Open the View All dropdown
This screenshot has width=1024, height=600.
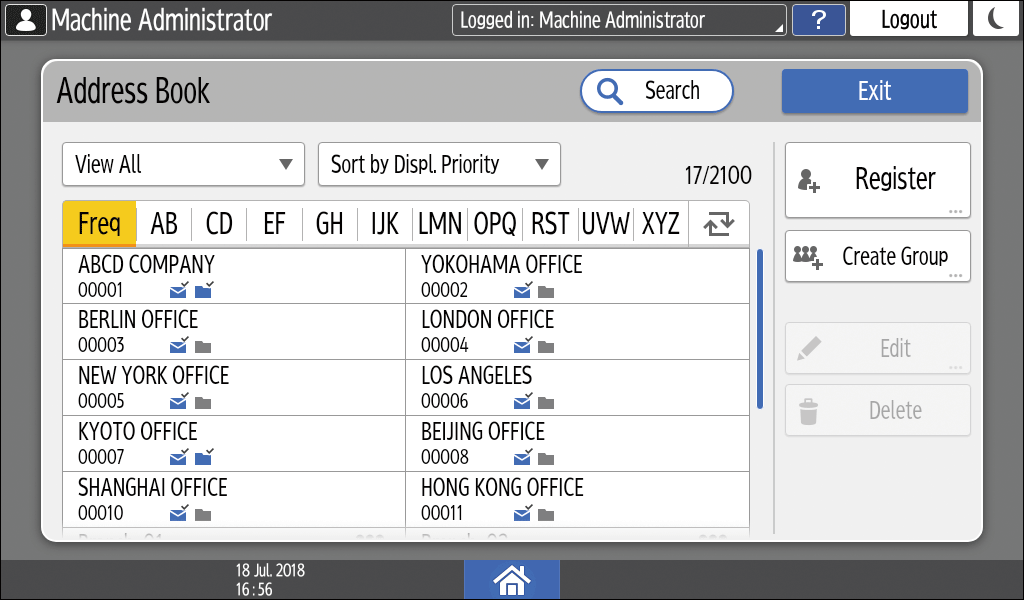(183, 164)
